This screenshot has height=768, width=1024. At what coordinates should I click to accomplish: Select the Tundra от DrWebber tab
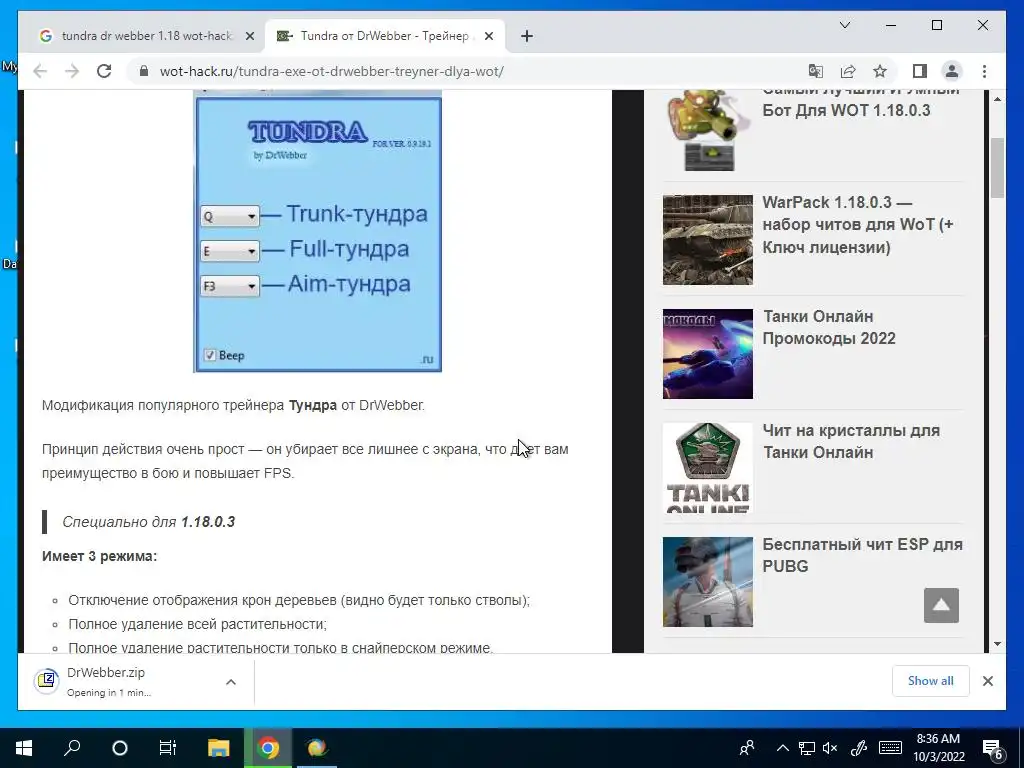(385, 37)
